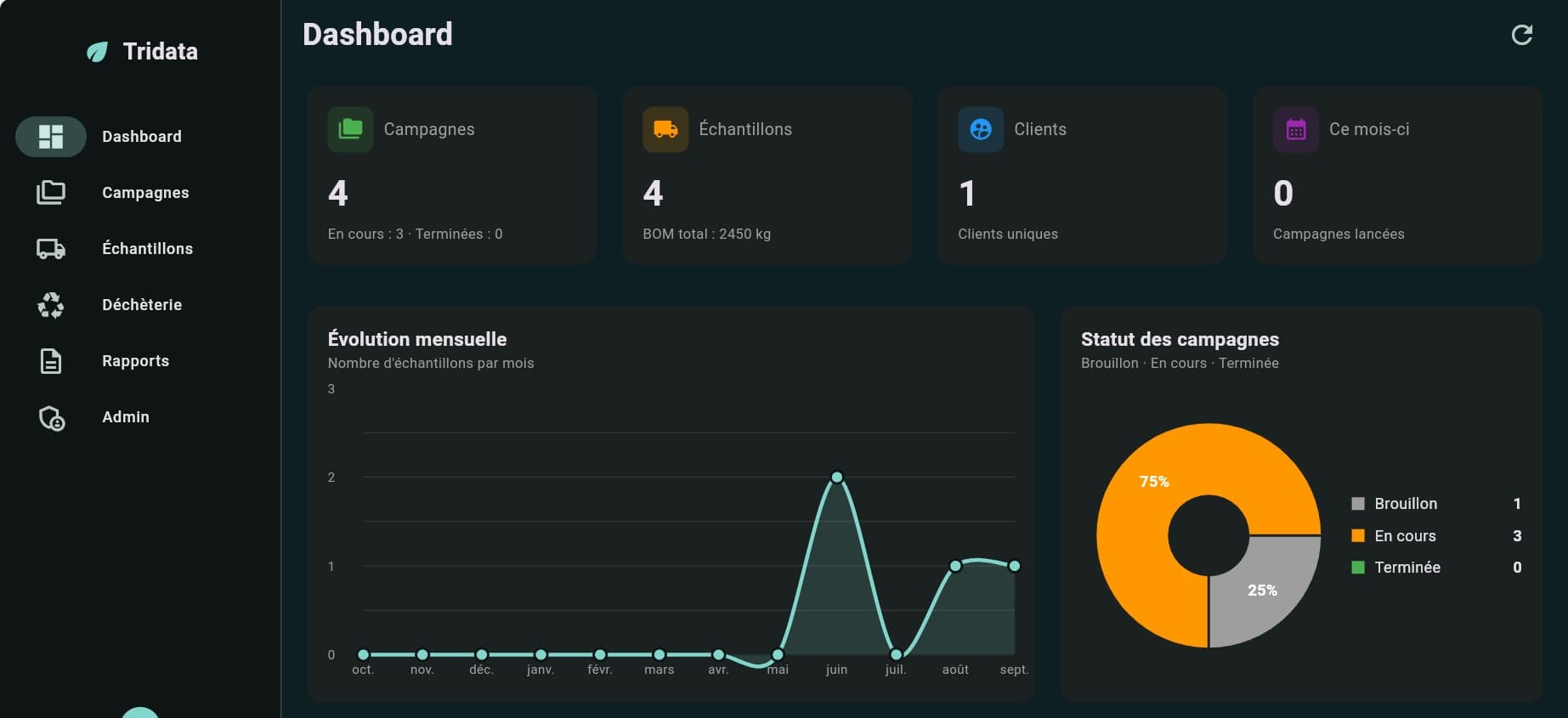The width and height of the screenshot is (1568, 718).
Task: Click the Tridata brand name
Action: (161, 52)
